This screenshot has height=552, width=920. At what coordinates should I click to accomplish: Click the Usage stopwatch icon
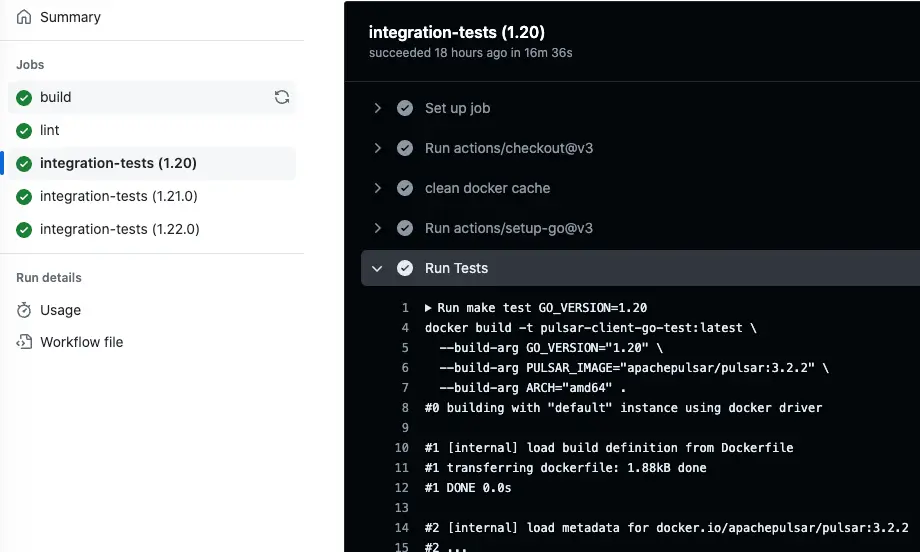[24, 310]
